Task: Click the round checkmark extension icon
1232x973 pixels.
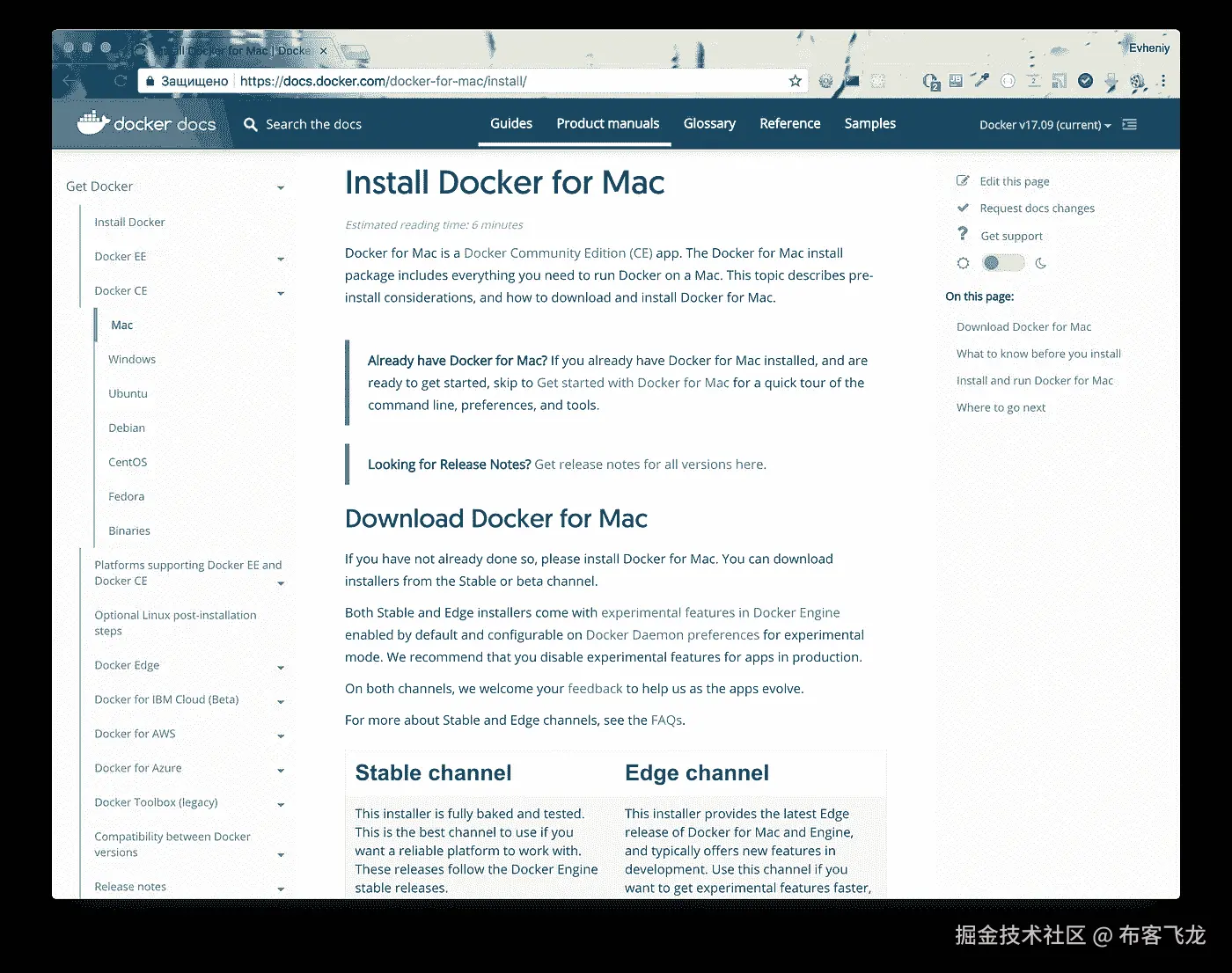Action: pos(1086,81)
